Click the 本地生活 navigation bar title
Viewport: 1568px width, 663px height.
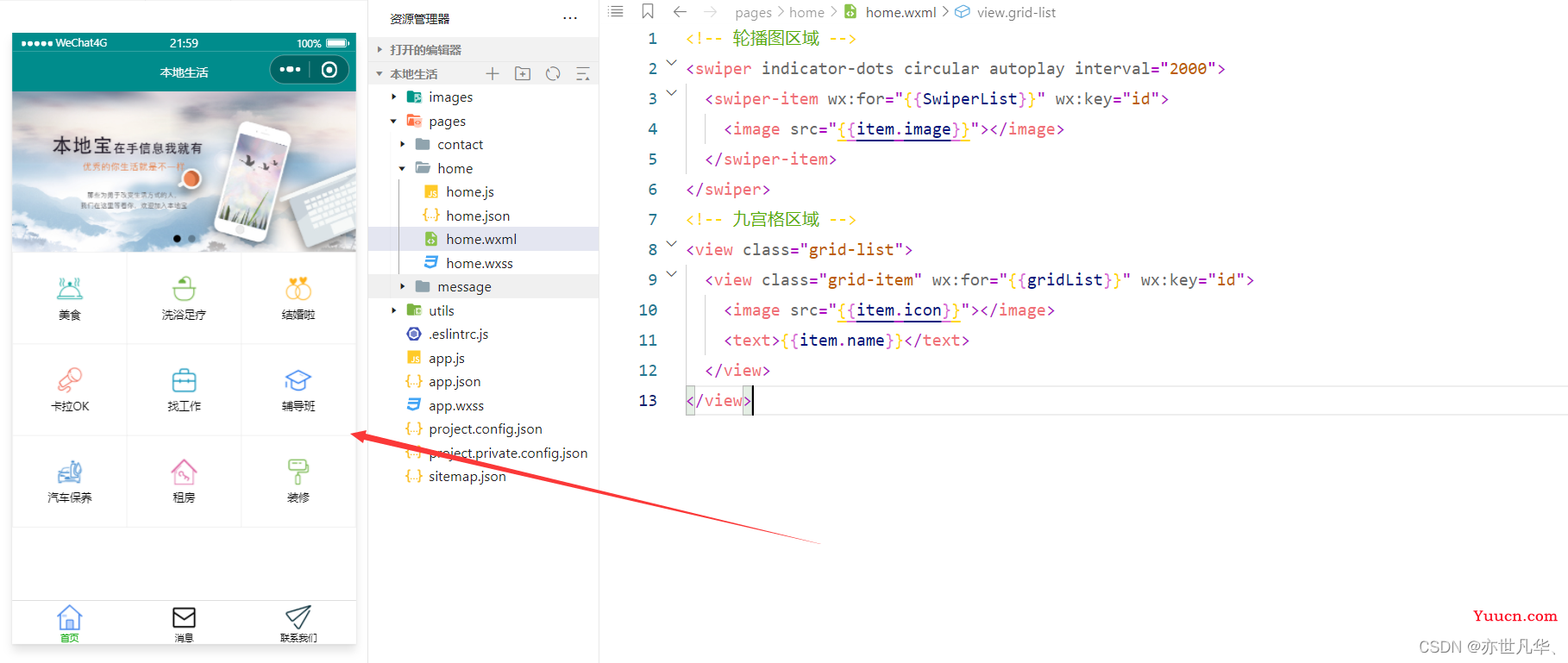coord(184,72)
